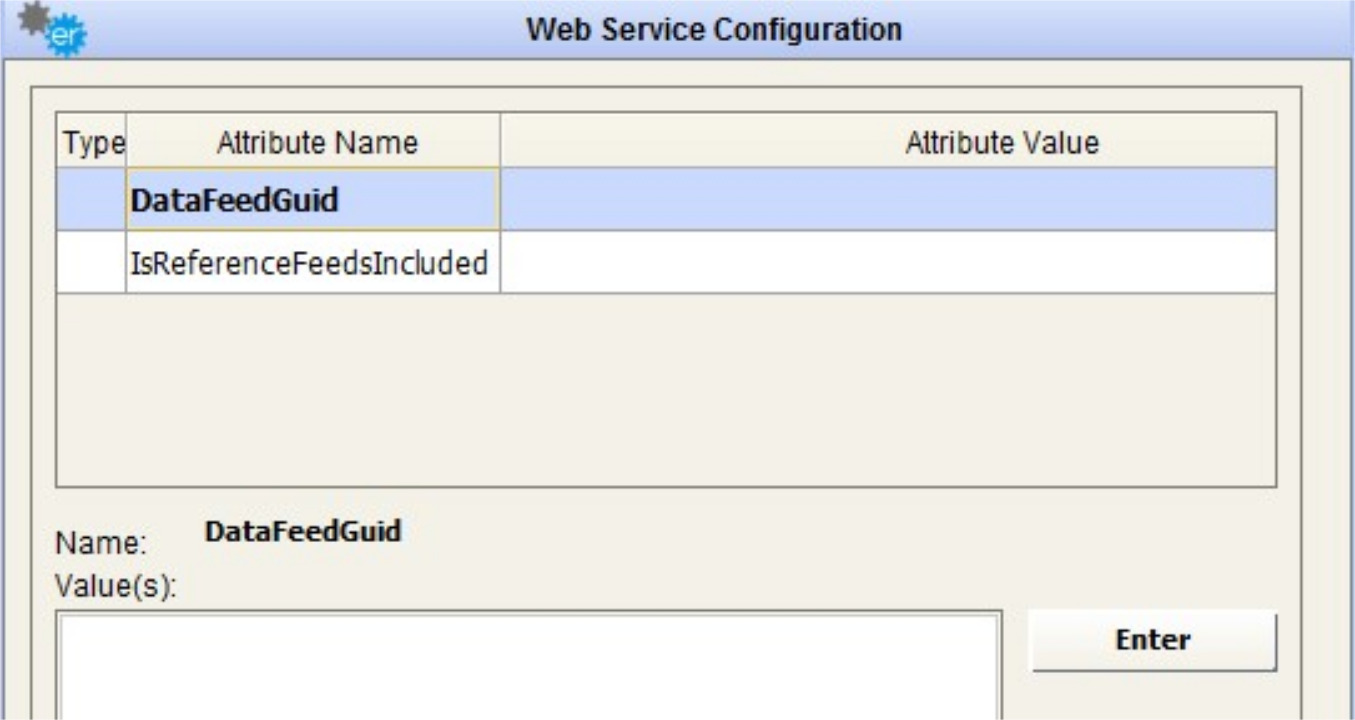The width and height of the screenshot is (1355, 720).
Task: Focus the Value(s) text box
Action: click(528, 665)
